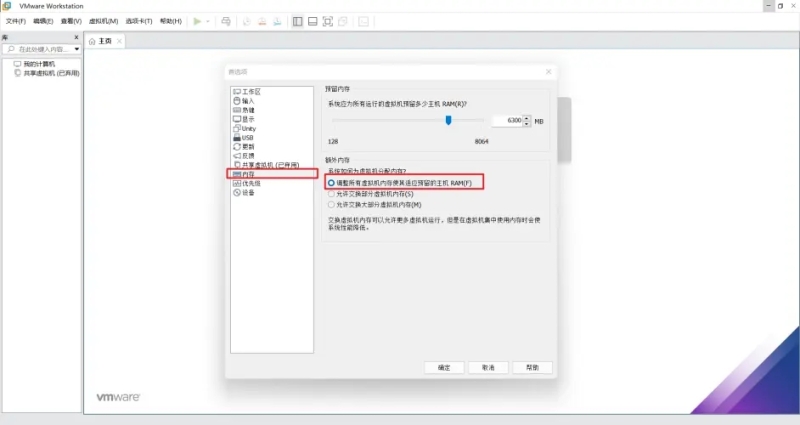Click the 确定 button in the dialog
Screen dimensions: 800x425
click(444, 367)
